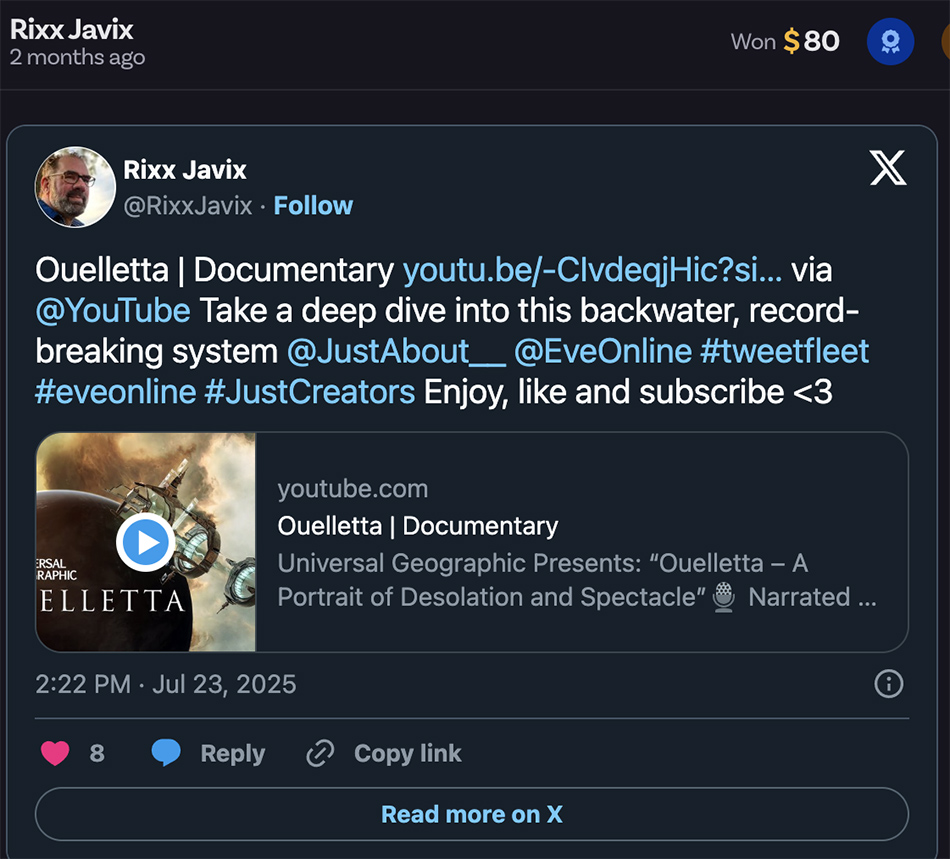Click the youtube.com source label
950x859 pixels.
(352, 488)
